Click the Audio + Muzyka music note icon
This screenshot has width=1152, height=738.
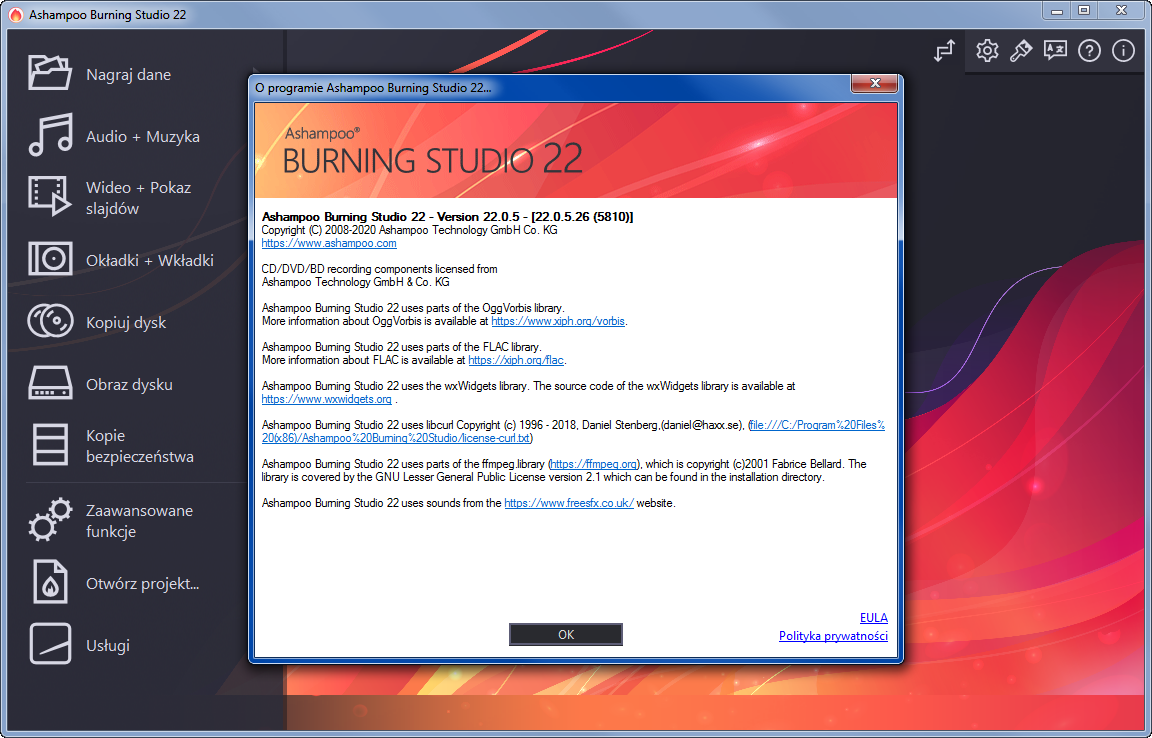50,135
